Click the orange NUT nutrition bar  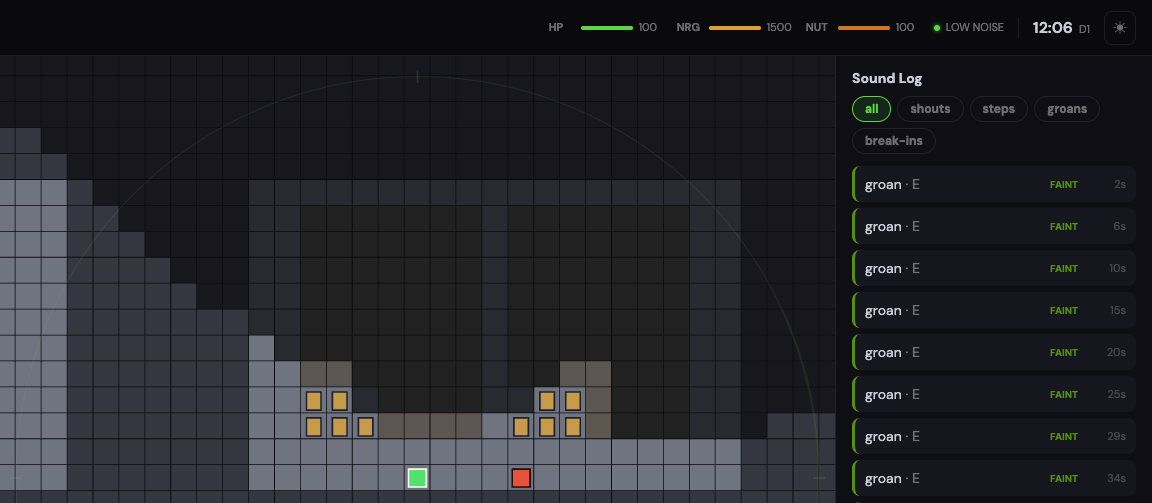click(x=864, y=28)
